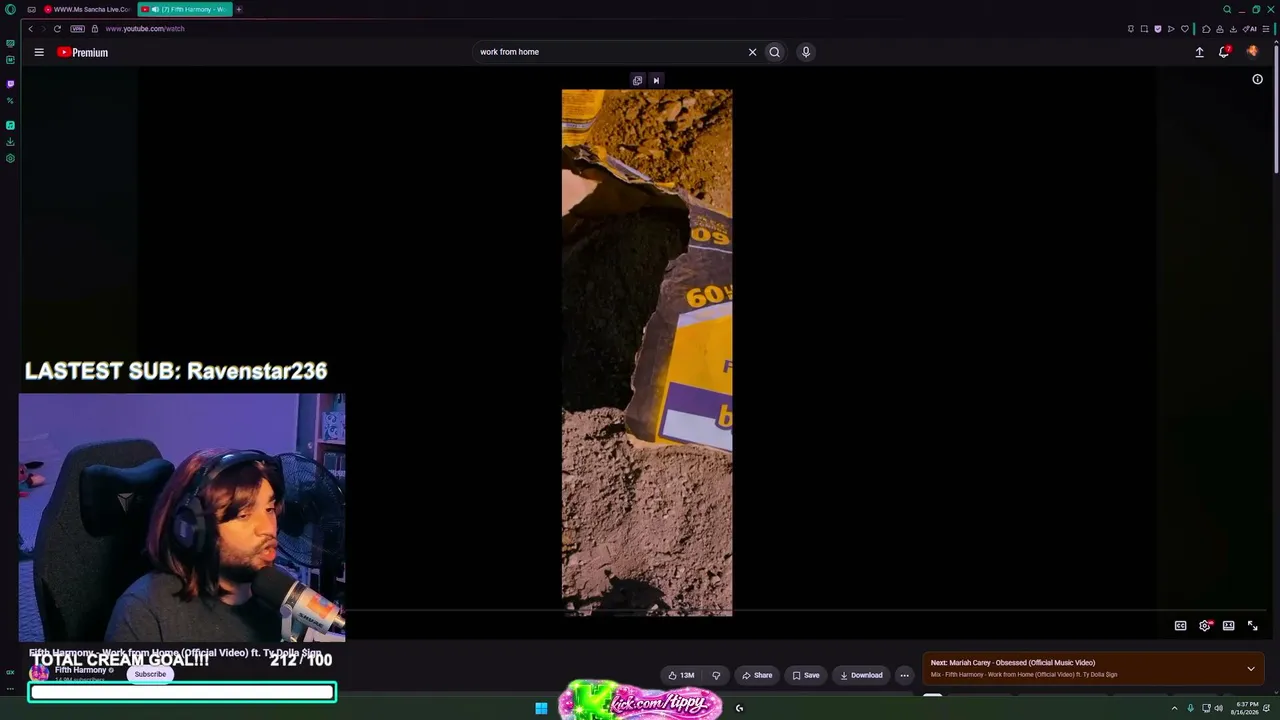
Task: Toggle the browser VPN badge
Action: pos(78,29)
